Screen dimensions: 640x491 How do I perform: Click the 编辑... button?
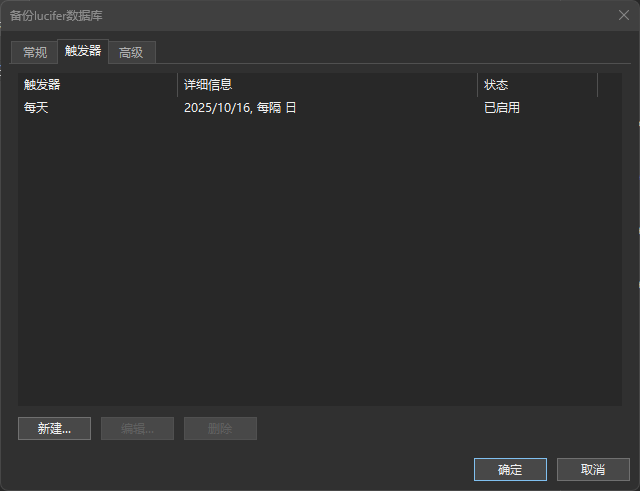[138, 429]
